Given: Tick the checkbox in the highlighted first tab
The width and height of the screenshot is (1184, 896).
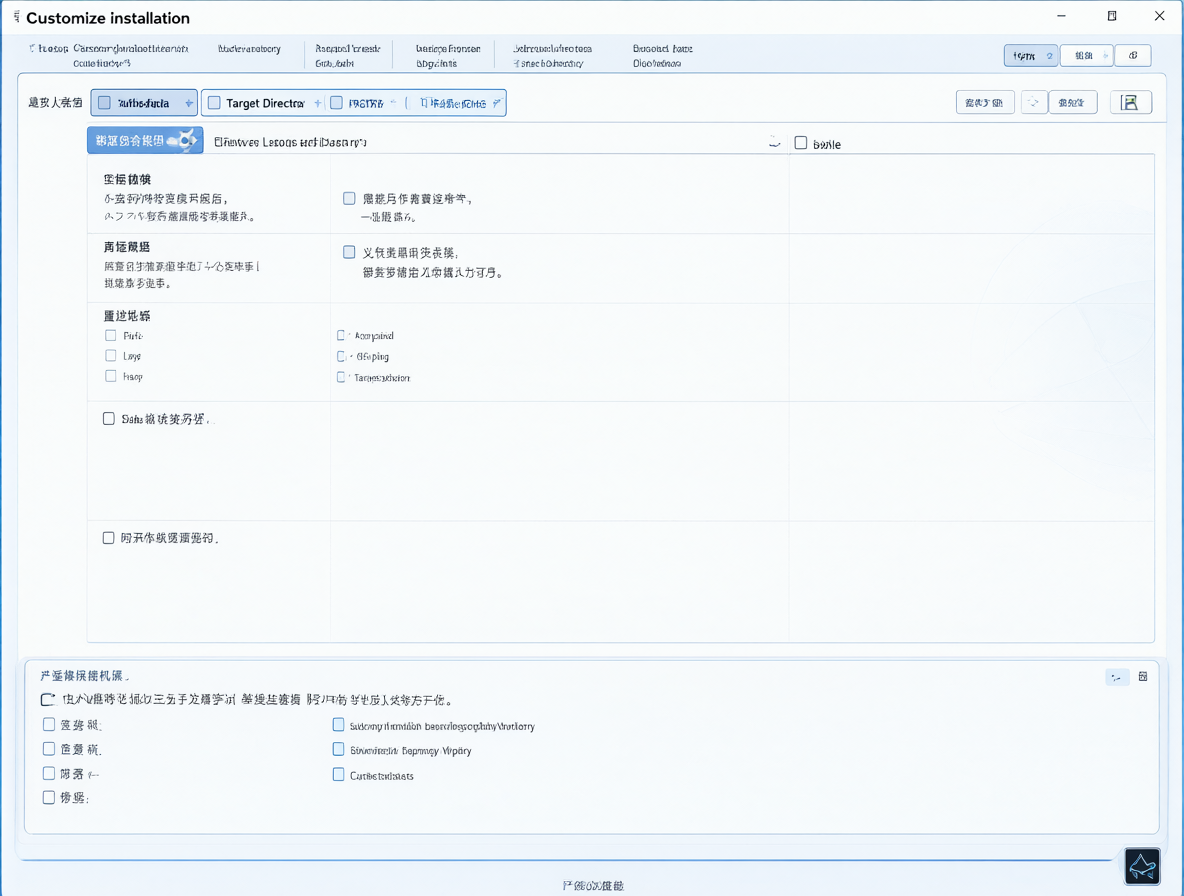Looking at the screenshot, I should pos(104,103).
